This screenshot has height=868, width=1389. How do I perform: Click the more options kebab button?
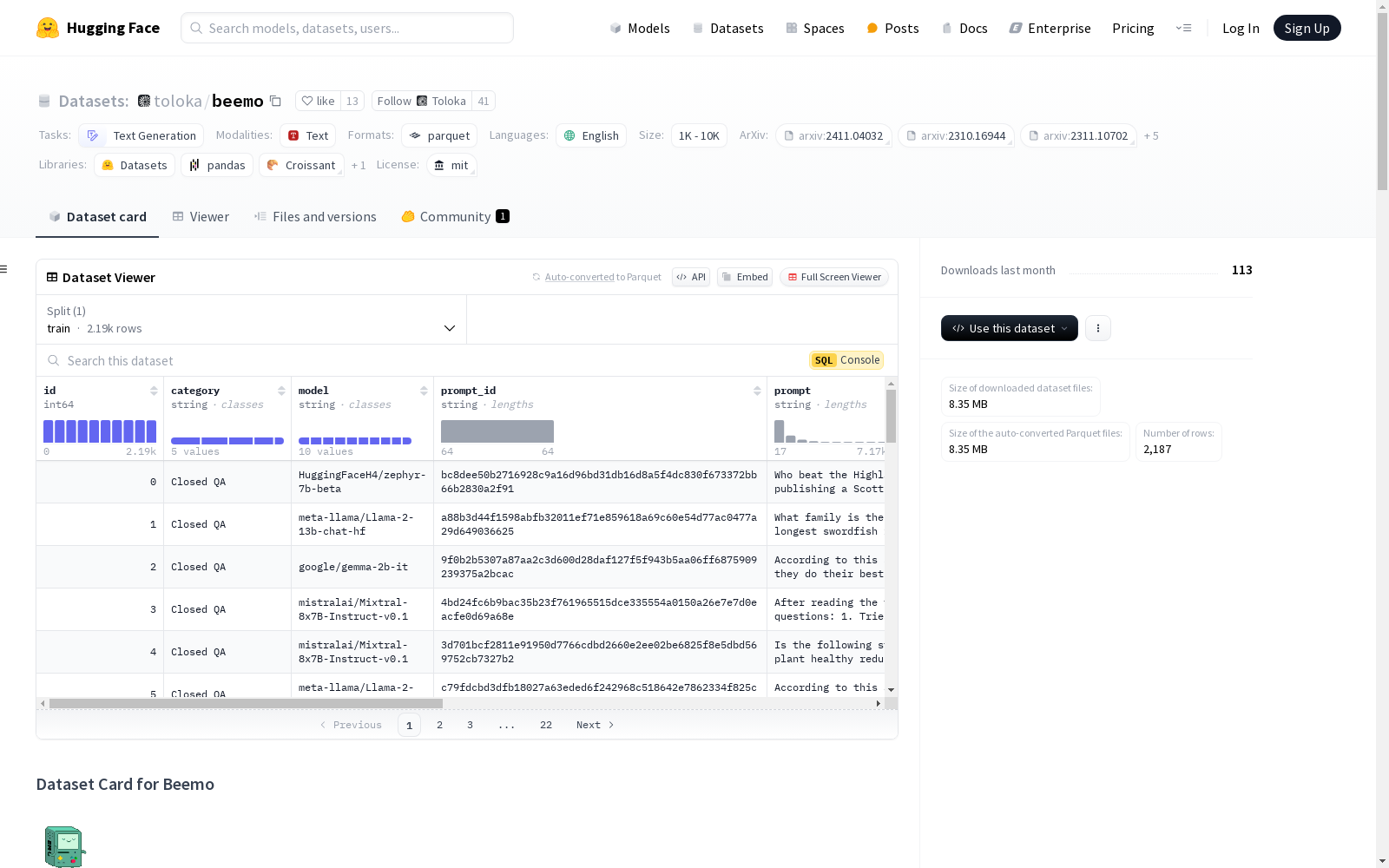click(1098, 328)
